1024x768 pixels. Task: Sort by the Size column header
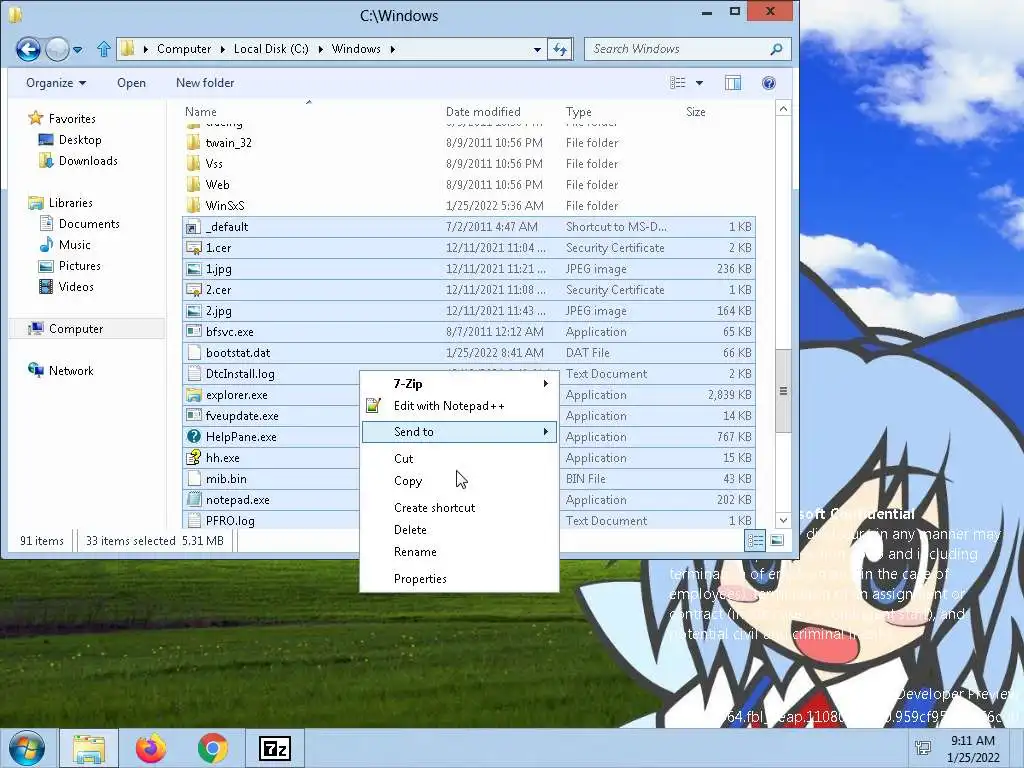click(696, 112)
